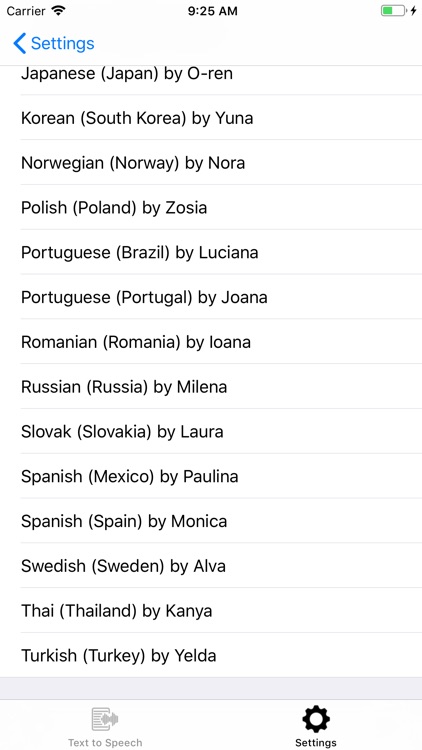Tap the Settings gear icon
Image resolution: width=422 pixels, height=750 pixels.
click(x=316, y=719)
